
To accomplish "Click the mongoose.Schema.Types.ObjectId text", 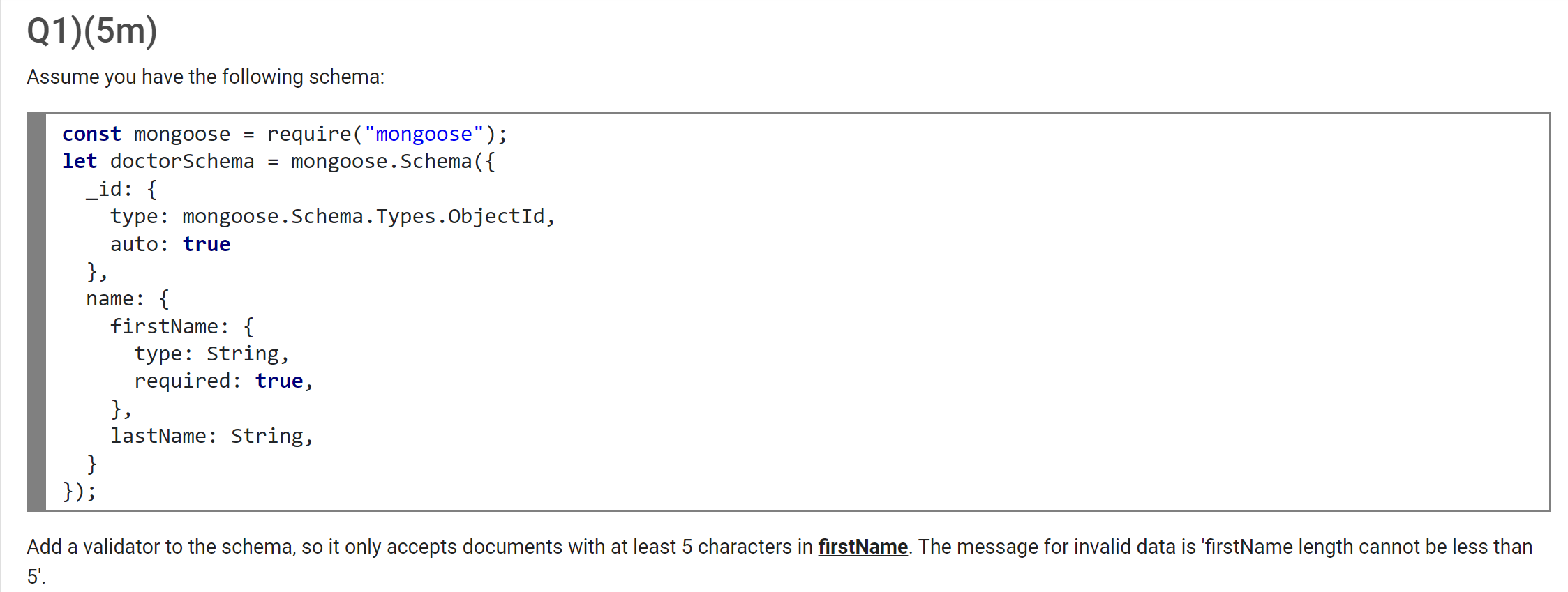I will (364, 216).
